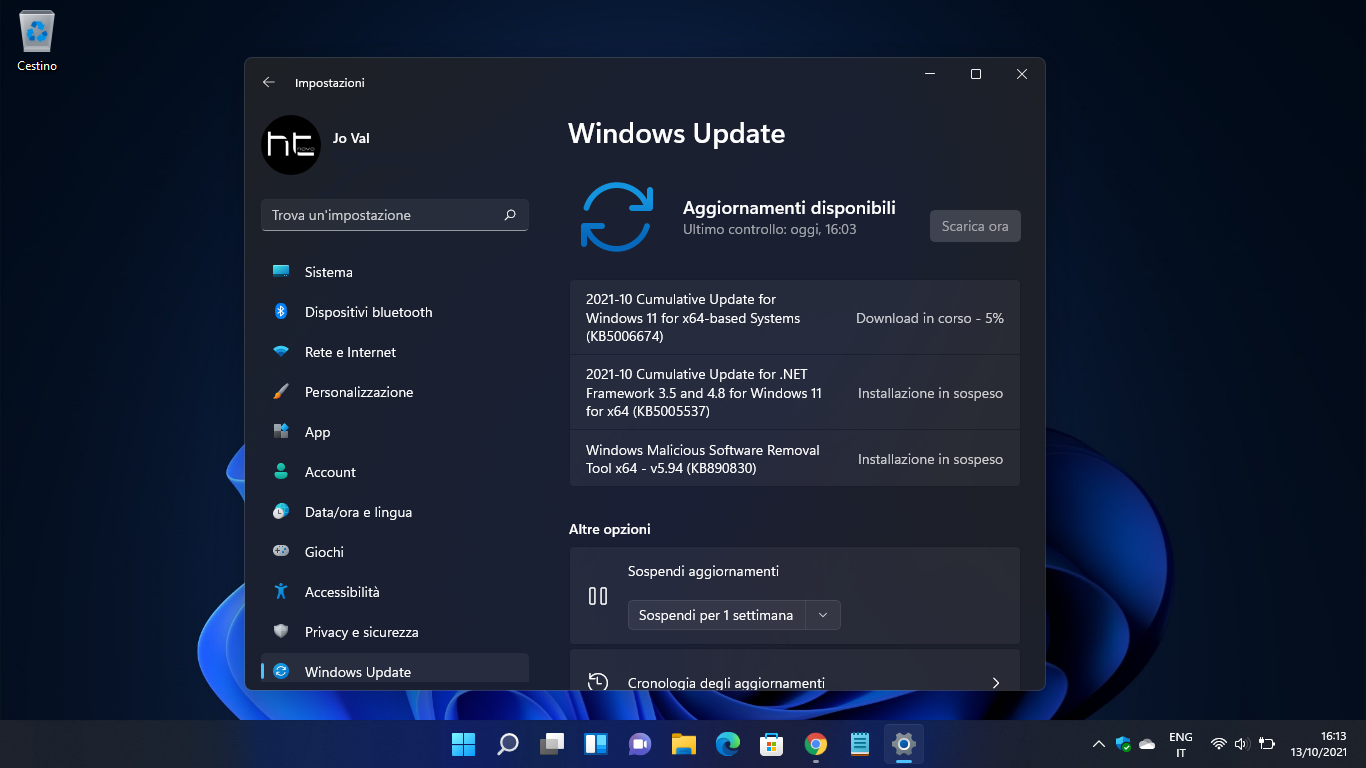Expand the Sospendi per 1 settimana dropdown
Viewport: 1366px width, 768px height.
(823, 615)
